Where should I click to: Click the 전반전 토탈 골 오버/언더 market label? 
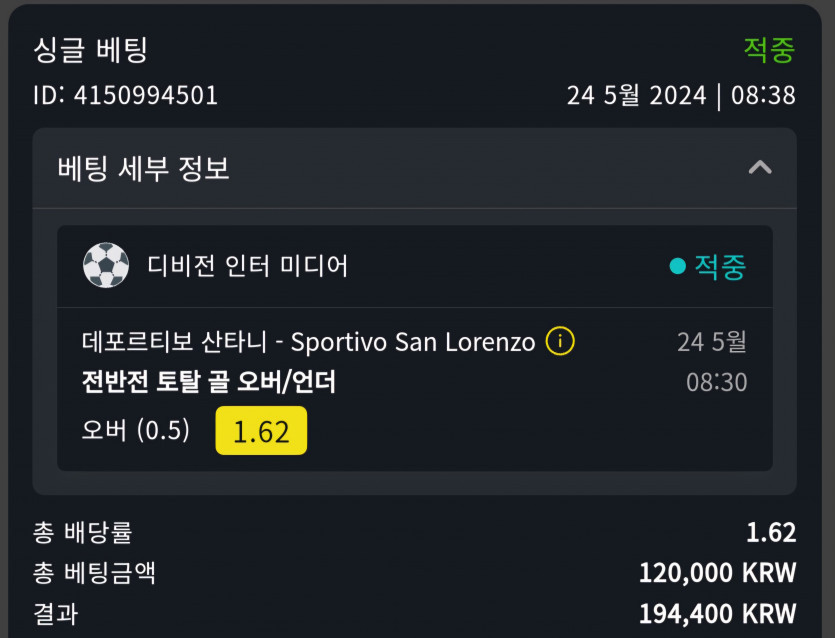208,382
